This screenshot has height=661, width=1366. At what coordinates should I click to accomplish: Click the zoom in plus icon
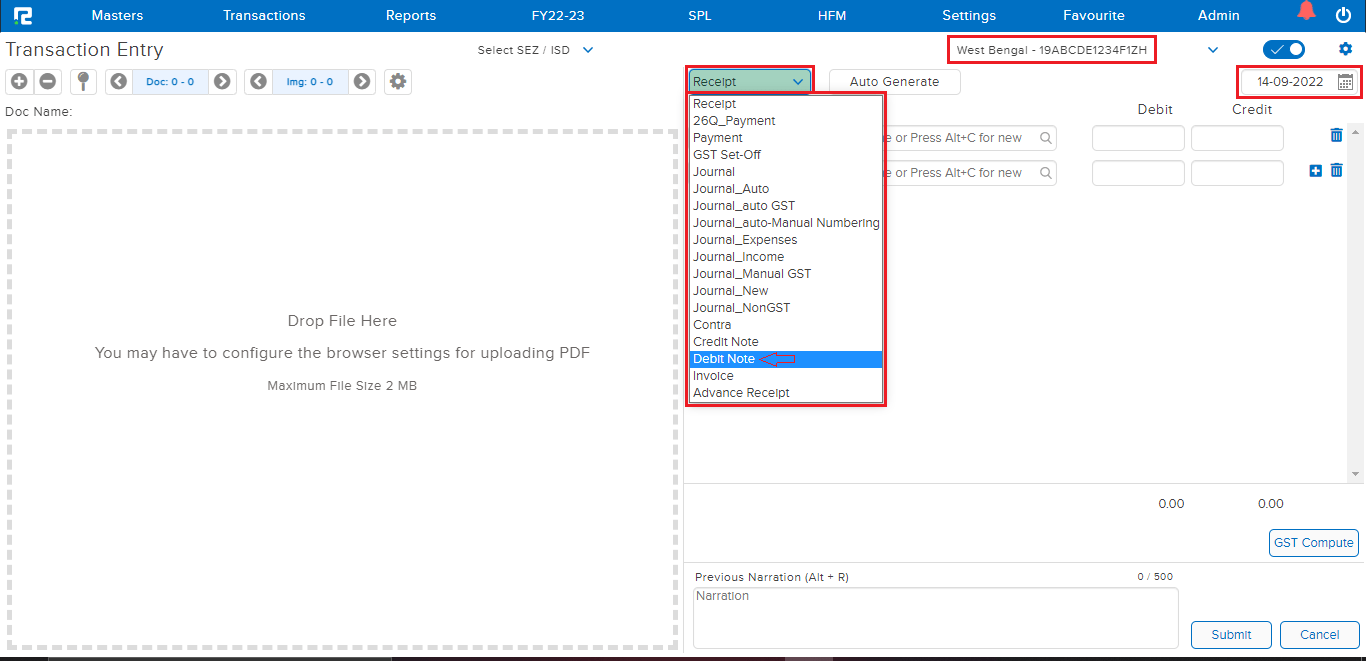pyautogui.click(x=19, y=82)
